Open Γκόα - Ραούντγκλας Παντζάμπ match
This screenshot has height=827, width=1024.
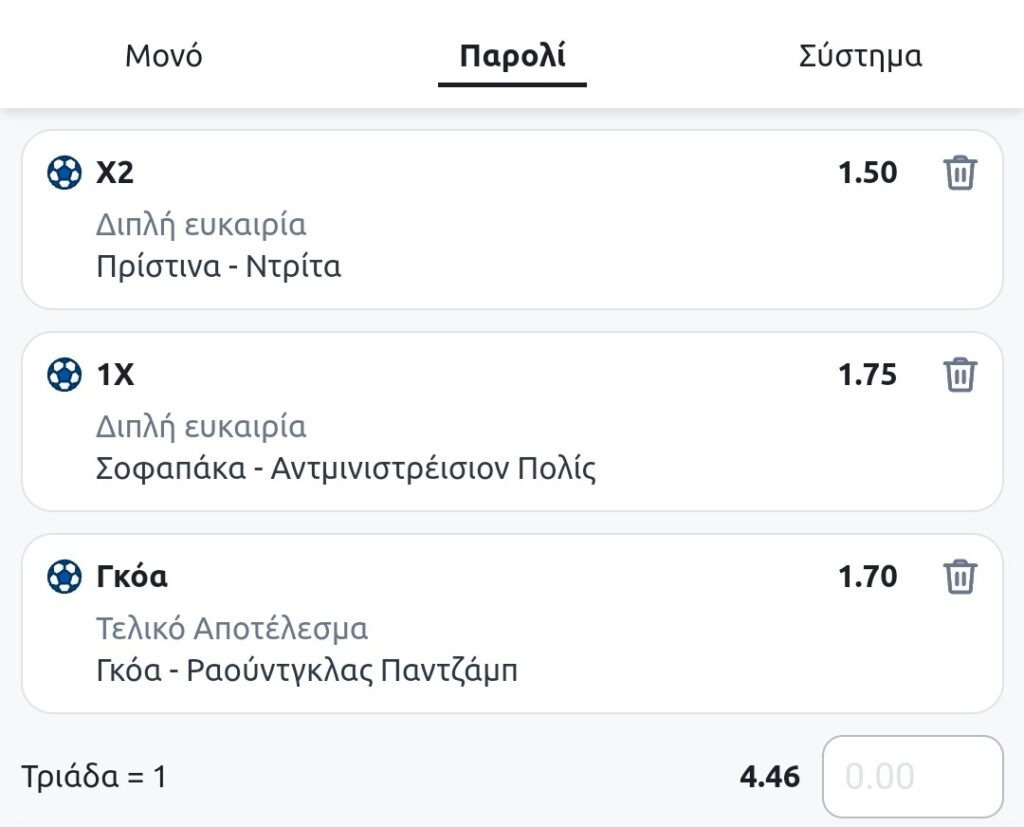pyautogui.click(x=307, y=670)
